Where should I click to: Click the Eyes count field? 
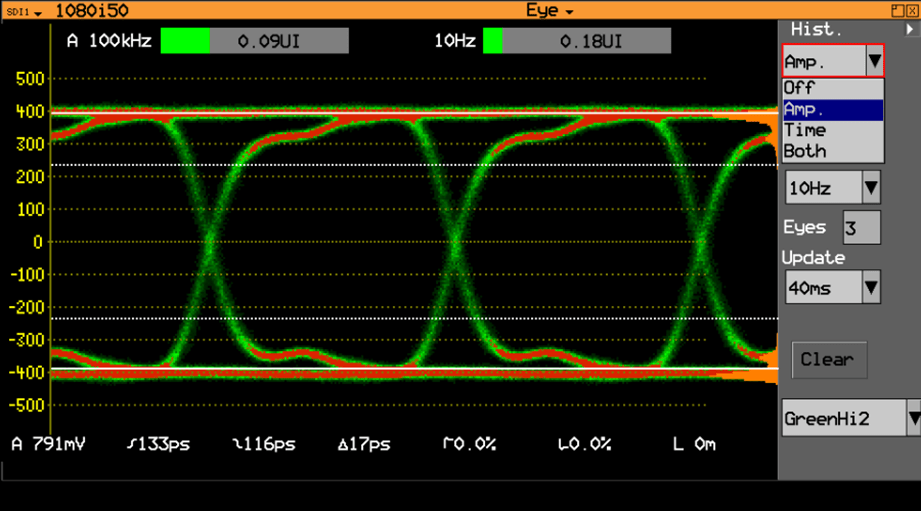[x=862, y=227]
